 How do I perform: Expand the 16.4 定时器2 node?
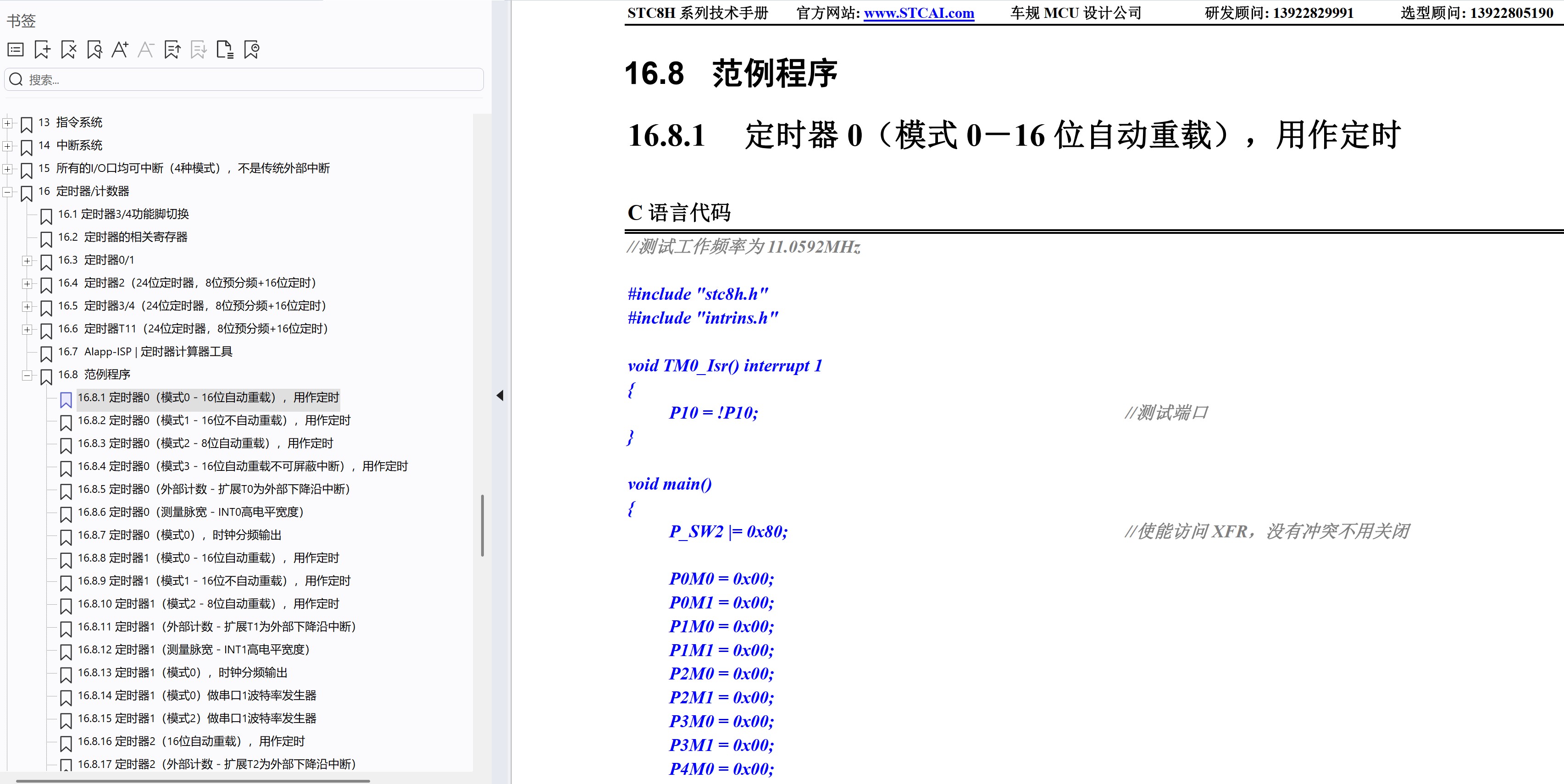point(27,284)
